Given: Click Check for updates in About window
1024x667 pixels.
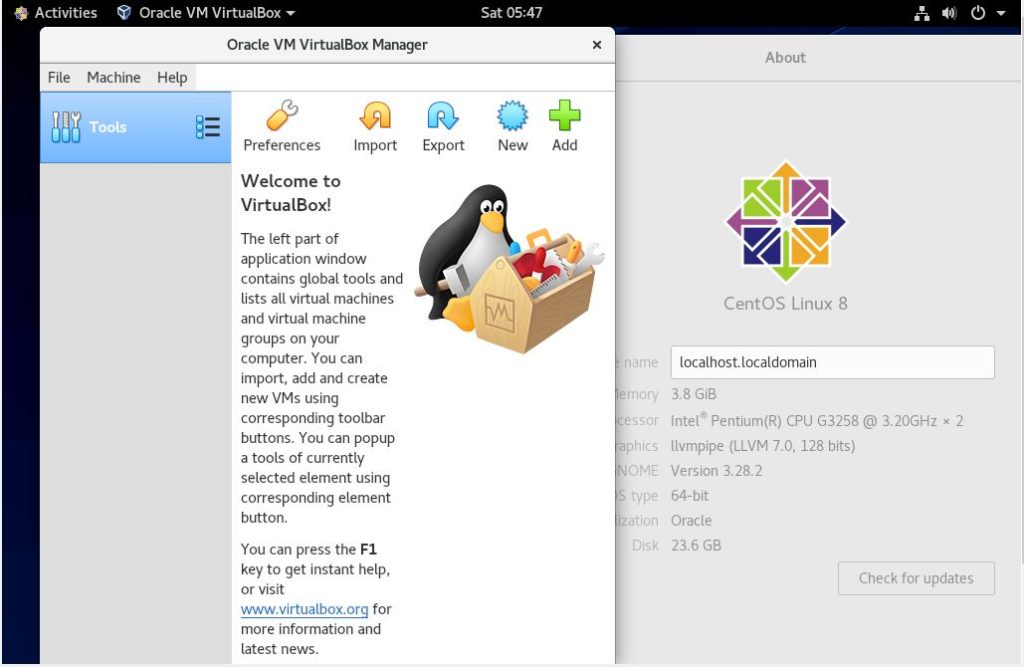Looking at the screenshot, I should pyautogui.click(x=916, y=578).
